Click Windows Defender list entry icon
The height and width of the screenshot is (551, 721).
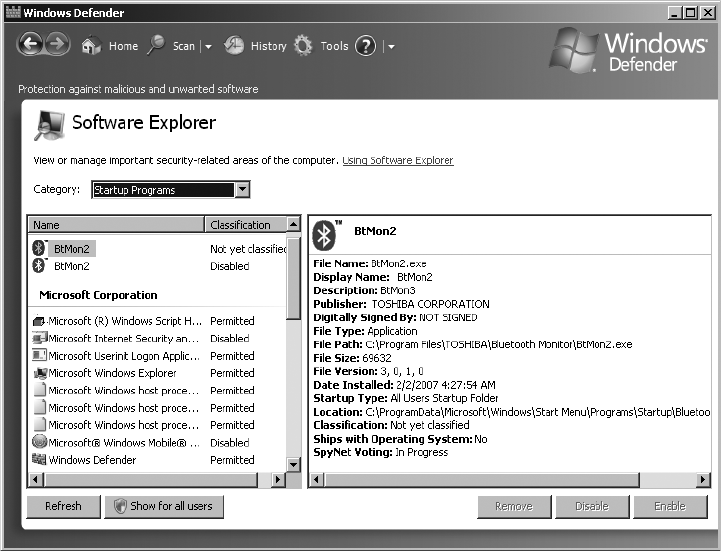pyautogui.click(x=40, y=459)
